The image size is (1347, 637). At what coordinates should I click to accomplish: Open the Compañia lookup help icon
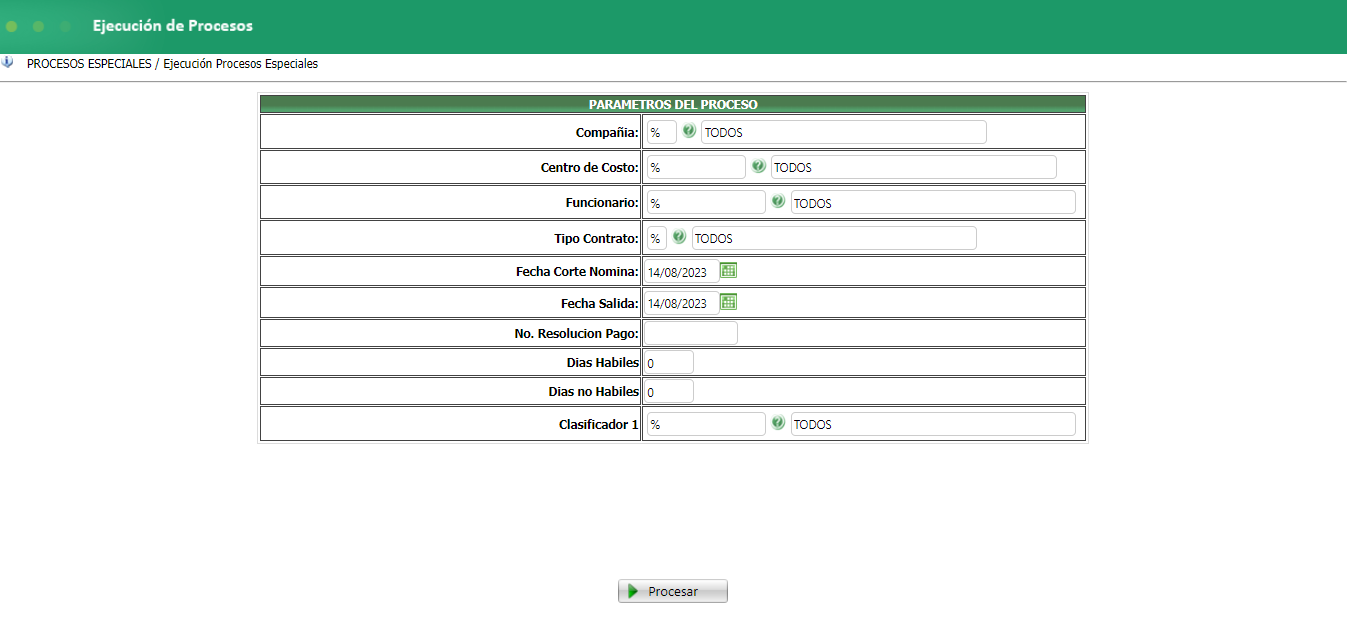[x=689, y=131]
